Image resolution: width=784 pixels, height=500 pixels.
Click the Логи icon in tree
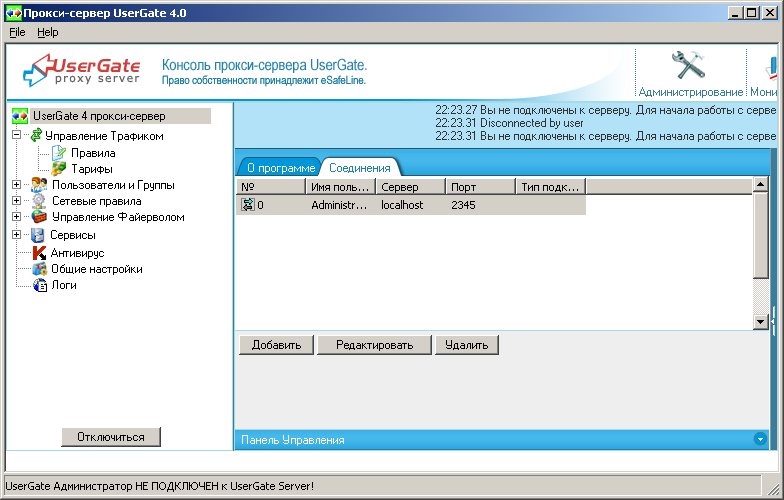coord(39,285)
